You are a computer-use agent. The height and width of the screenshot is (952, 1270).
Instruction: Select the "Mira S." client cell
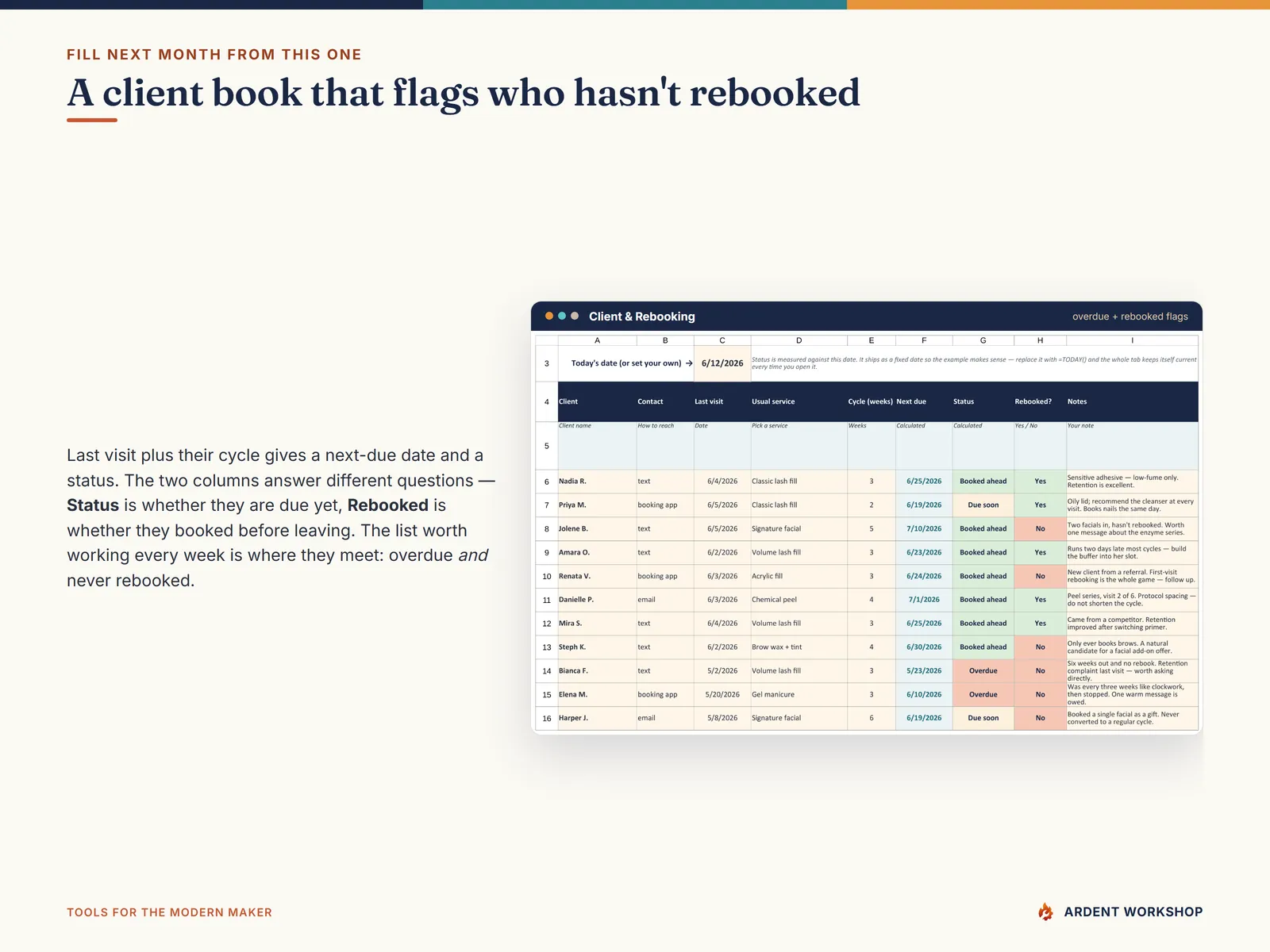click(597, 624)
